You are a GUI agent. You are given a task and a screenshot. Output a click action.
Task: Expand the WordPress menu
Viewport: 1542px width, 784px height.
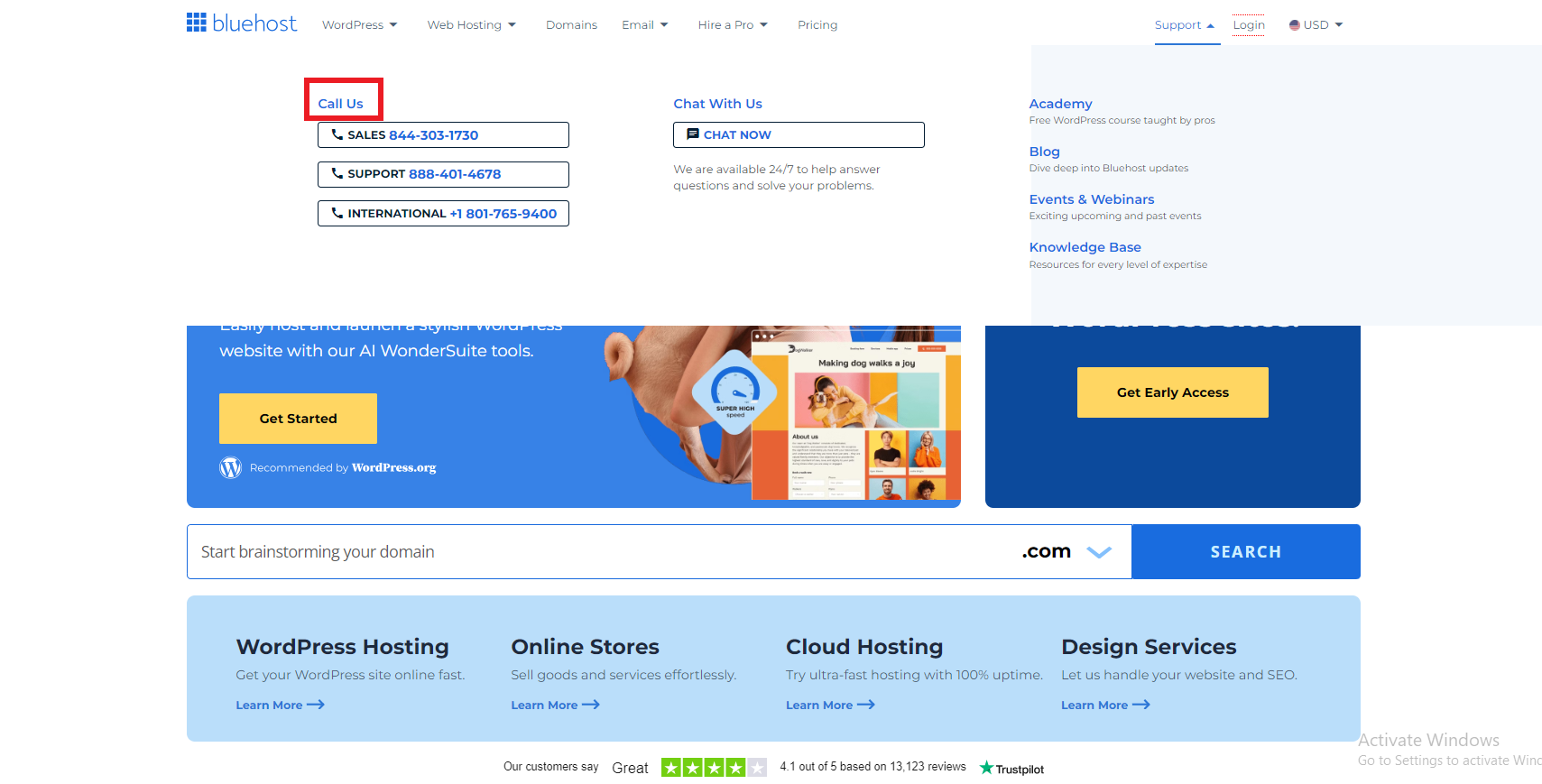(x=359, y=25)
